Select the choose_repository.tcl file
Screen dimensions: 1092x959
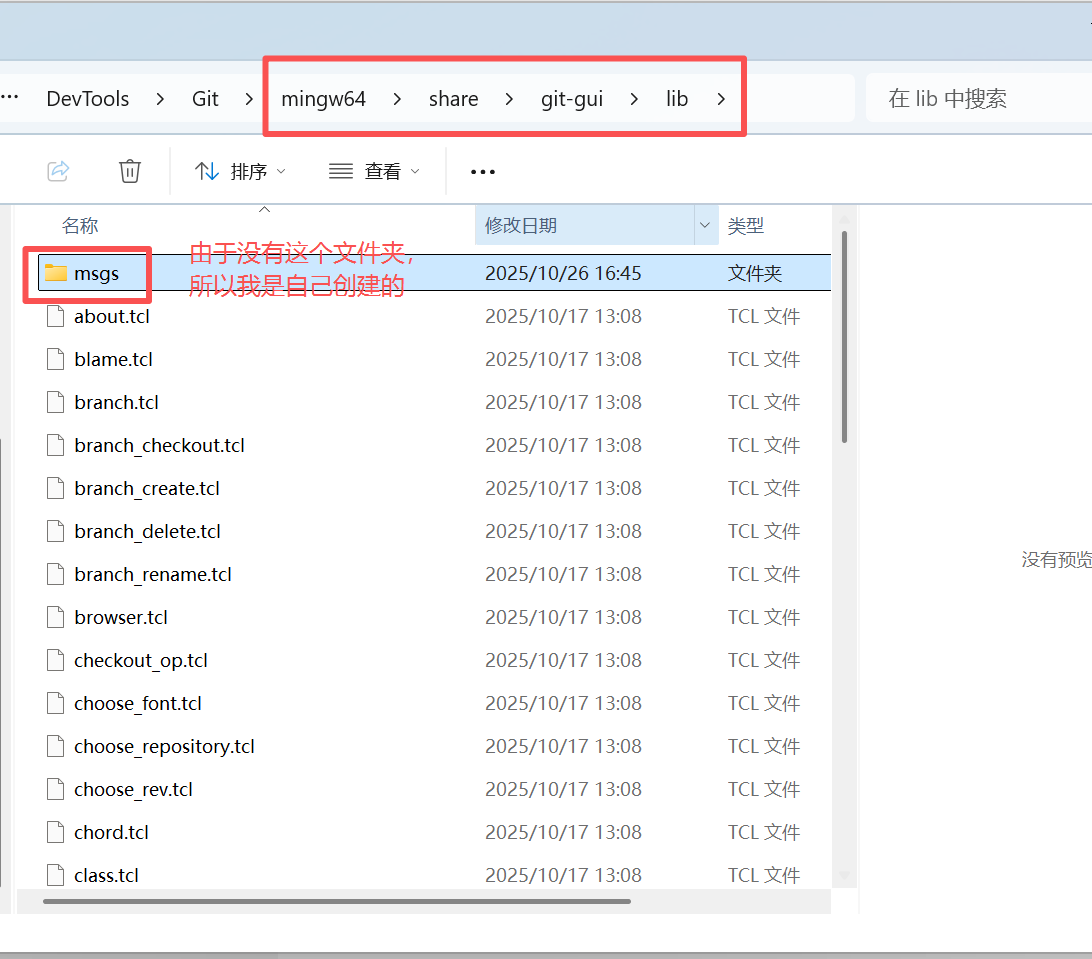click(433, 747)
